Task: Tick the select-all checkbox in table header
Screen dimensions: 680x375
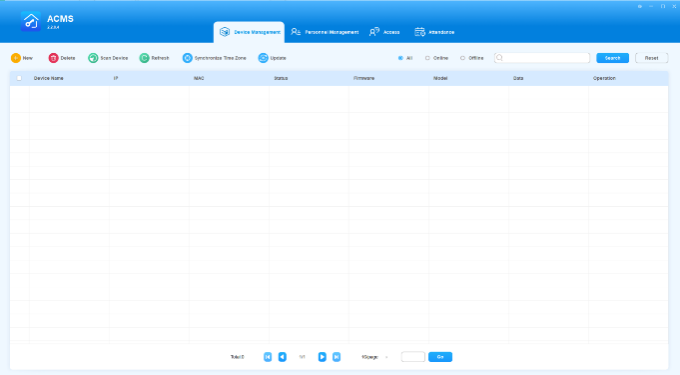Action: coord(19,78)
